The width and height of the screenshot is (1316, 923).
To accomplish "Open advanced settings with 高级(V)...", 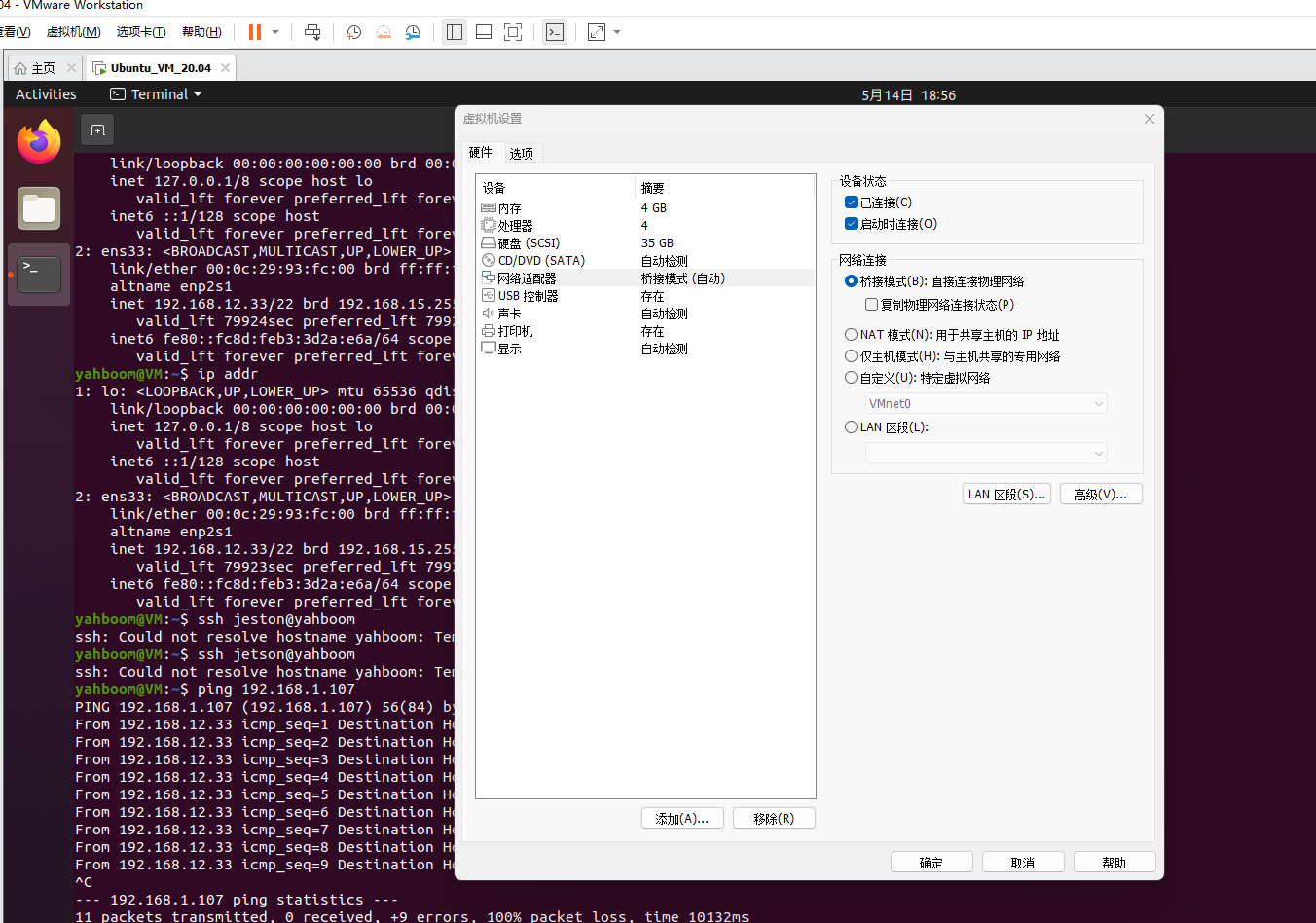I will point(1101,495).
